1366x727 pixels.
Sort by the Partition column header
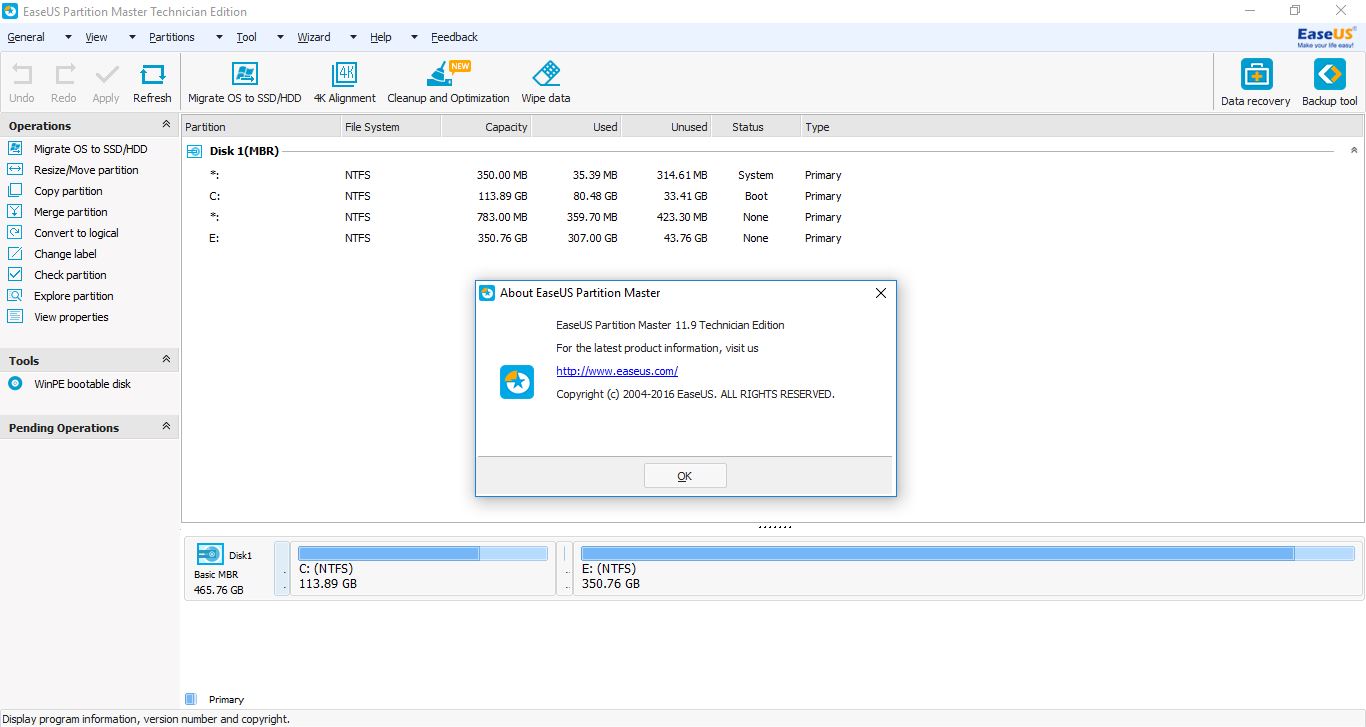(x=261, y=127)
